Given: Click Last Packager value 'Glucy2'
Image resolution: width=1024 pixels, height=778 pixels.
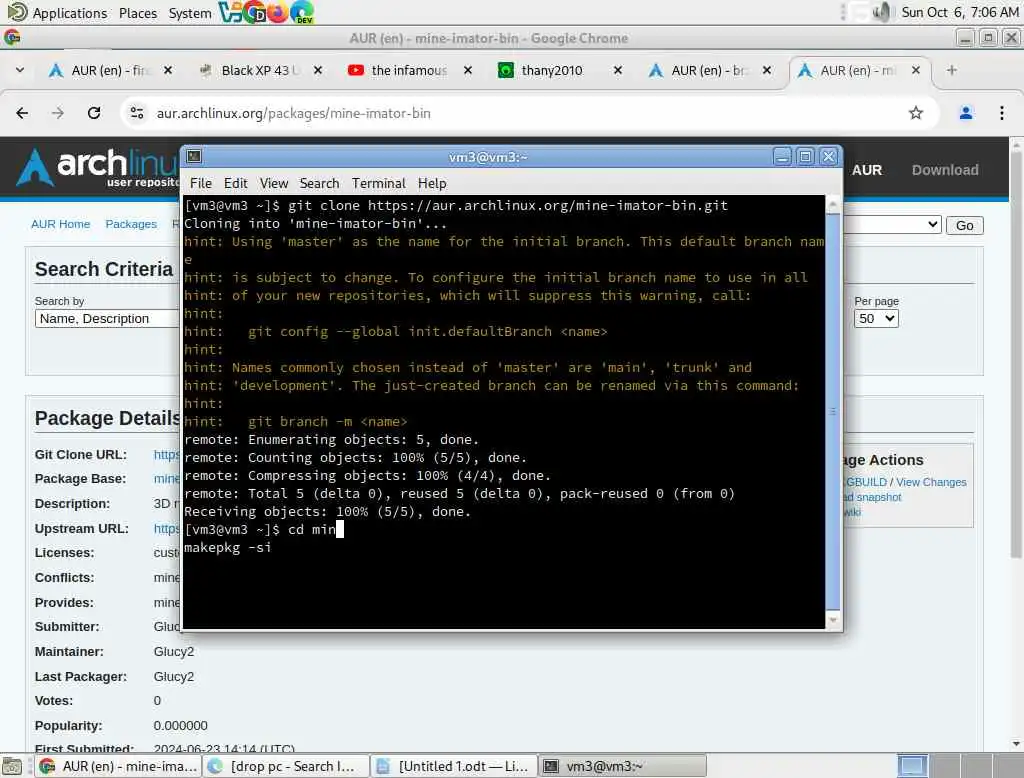Looking at the screenshot, I should (x=173, y=676).
